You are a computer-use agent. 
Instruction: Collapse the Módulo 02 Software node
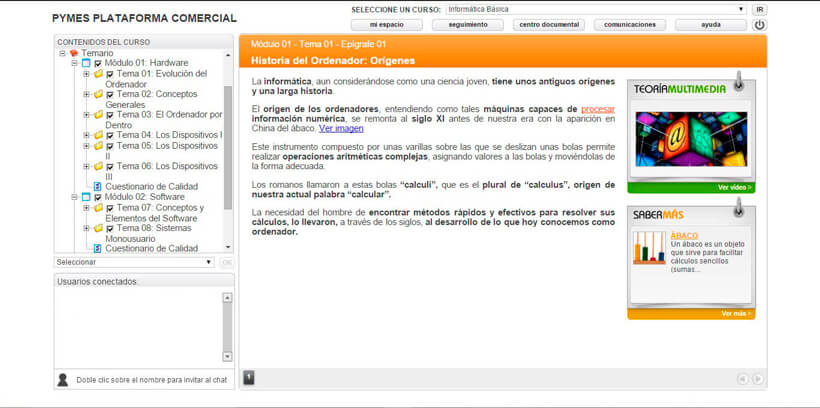tap(74, 198)
